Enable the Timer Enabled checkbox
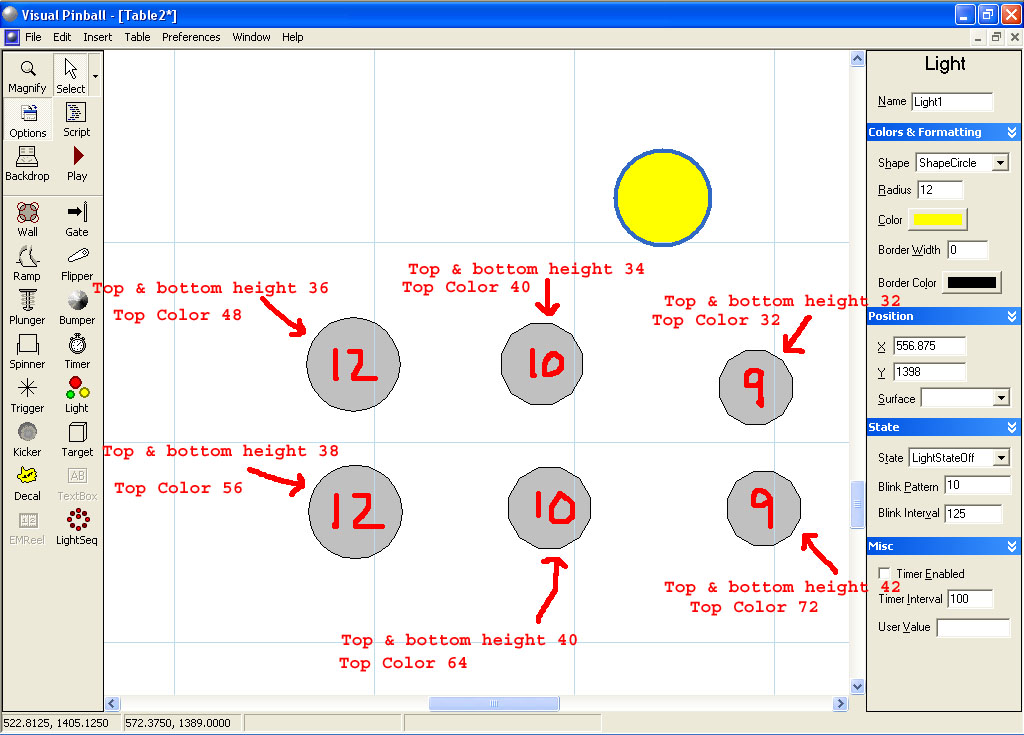This screenshot has height=735, width=1024. (x=884, y=574)
